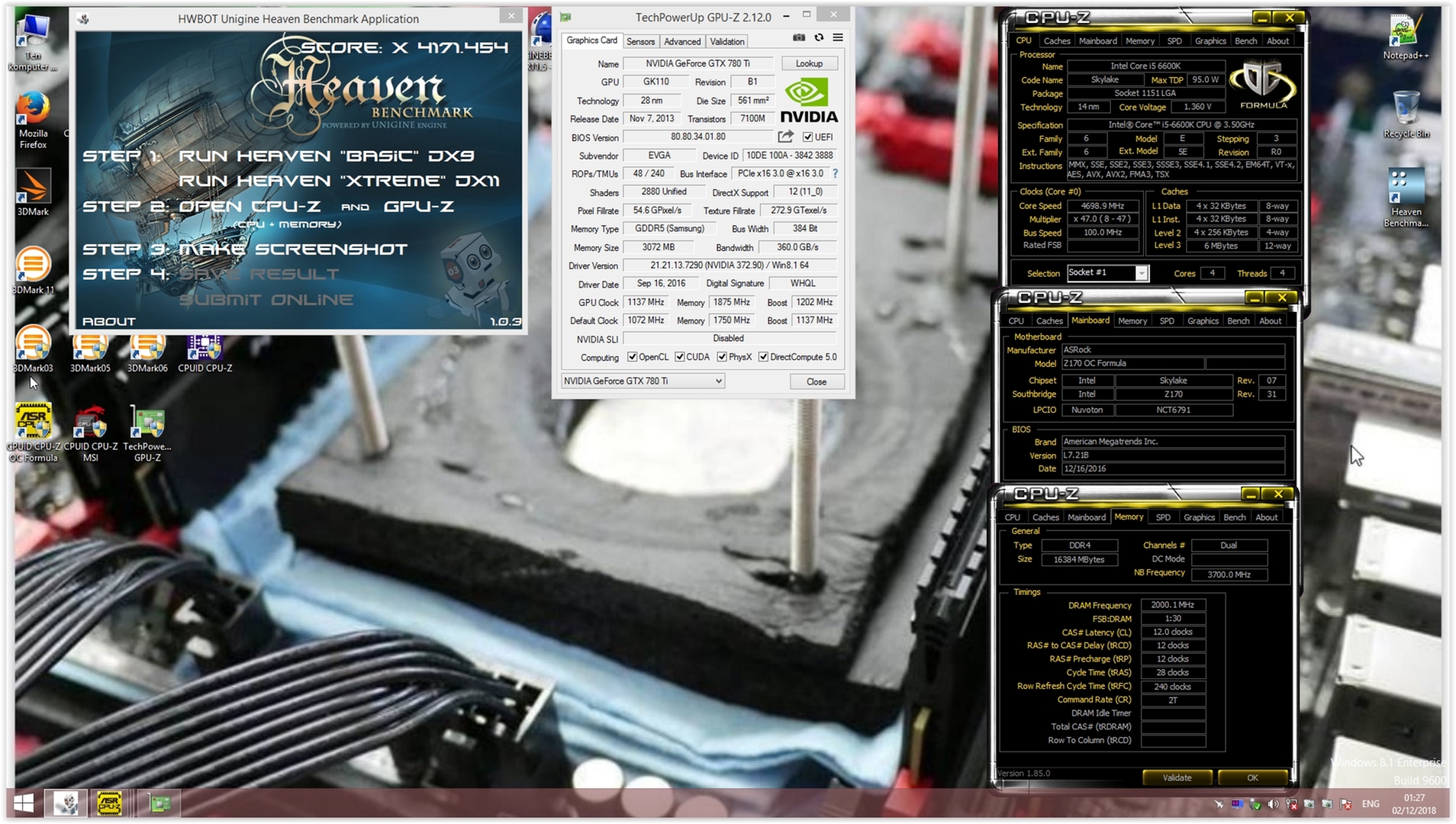
Task: Open the 3DMark 11 desktop icon
Action: (x=33, y=270)
